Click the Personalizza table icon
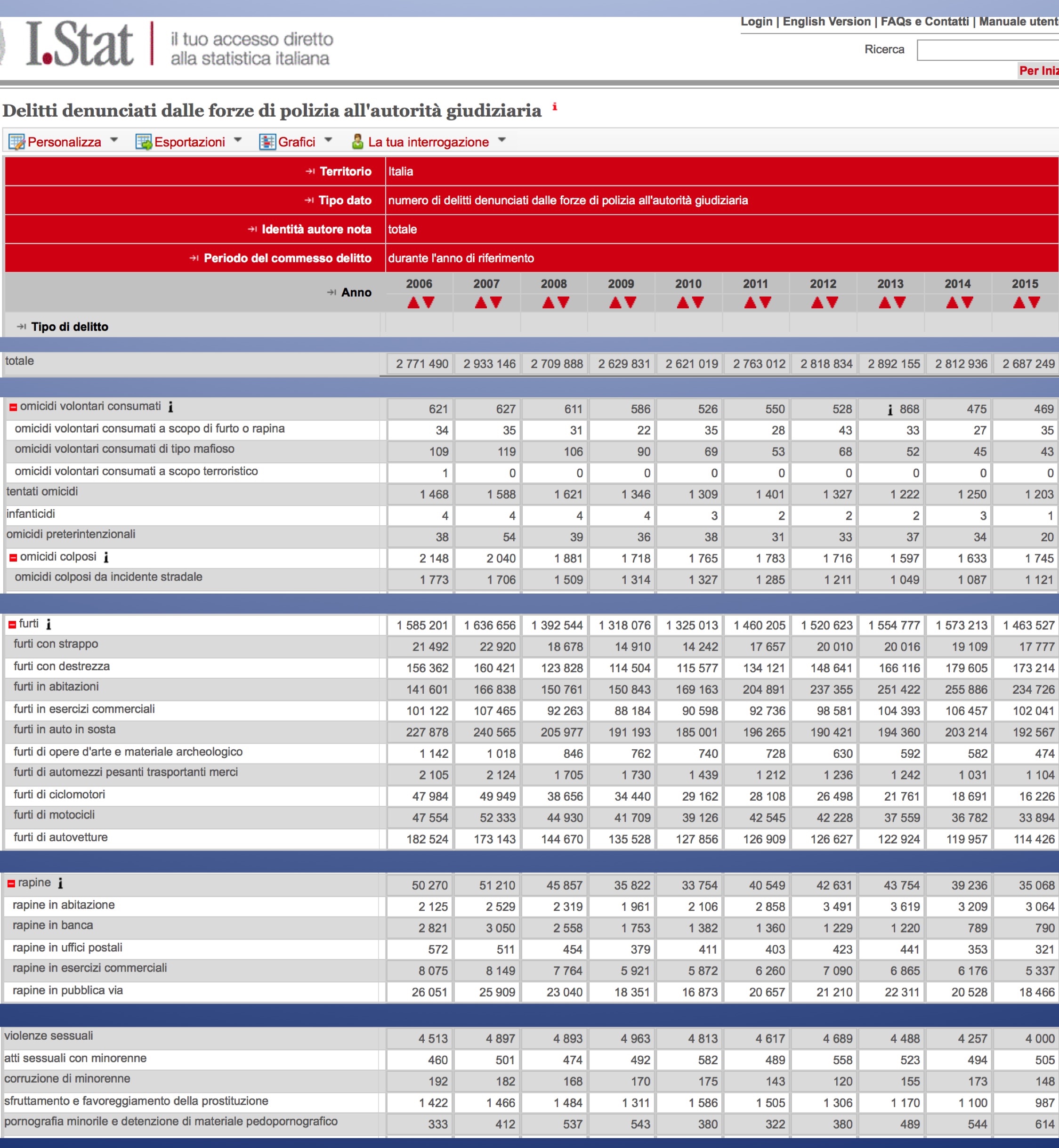This screenshot has height=1148, width=1059. pyautogui.click(x=16, y=142)
